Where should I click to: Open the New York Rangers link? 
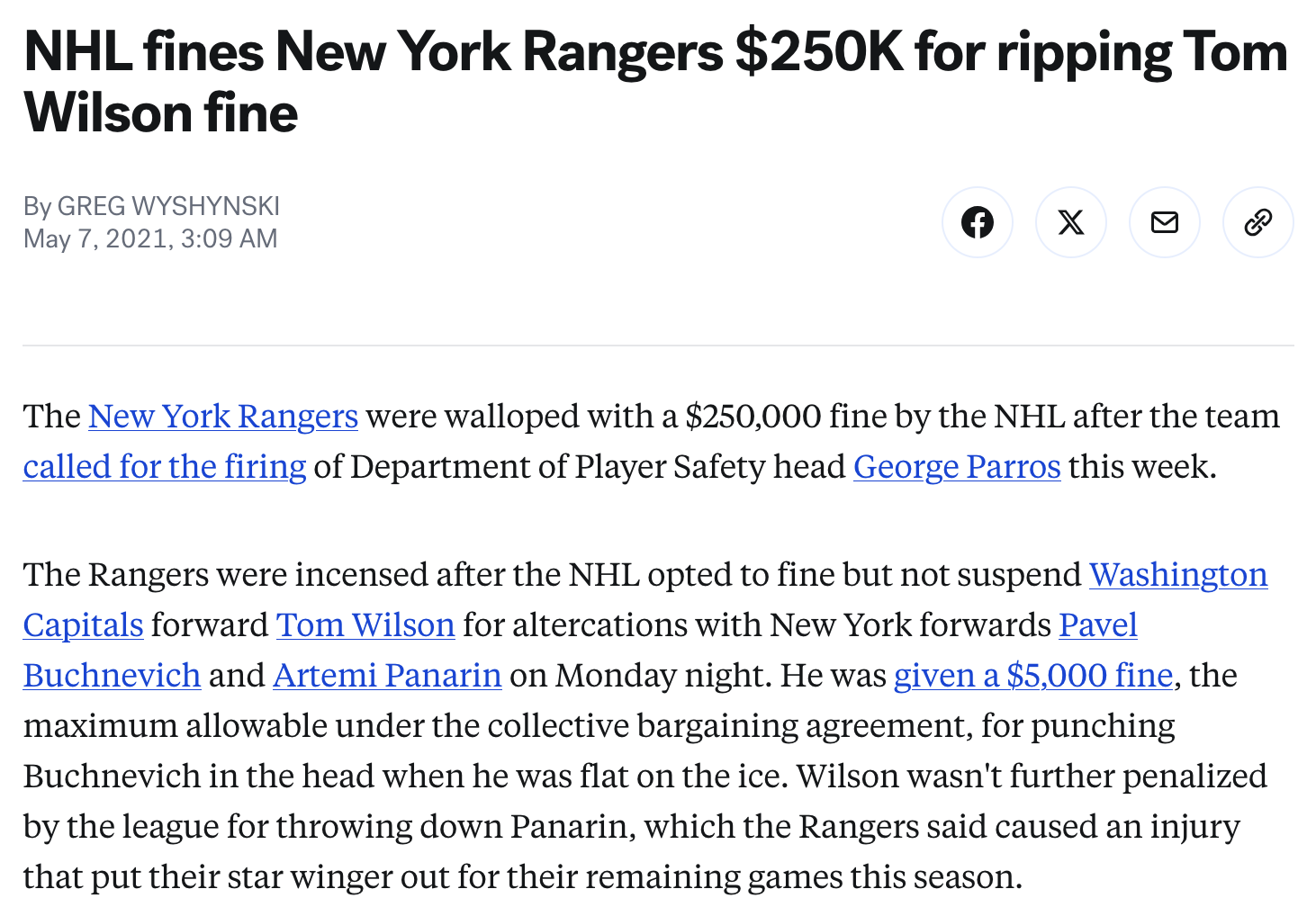click(x=223, y=417)
